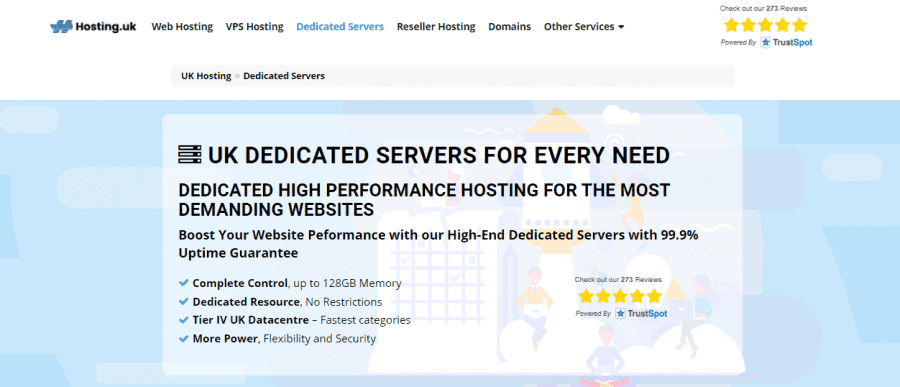
Task: Go to UK Hosting breadcrumb link
Action: tap(206, 76)
